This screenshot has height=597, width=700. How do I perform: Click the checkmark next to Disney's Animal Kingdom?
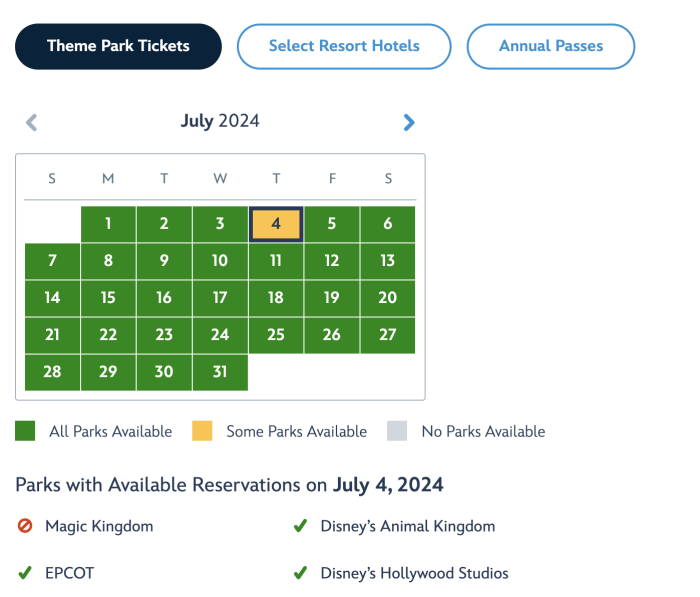(x=300, y=526)
